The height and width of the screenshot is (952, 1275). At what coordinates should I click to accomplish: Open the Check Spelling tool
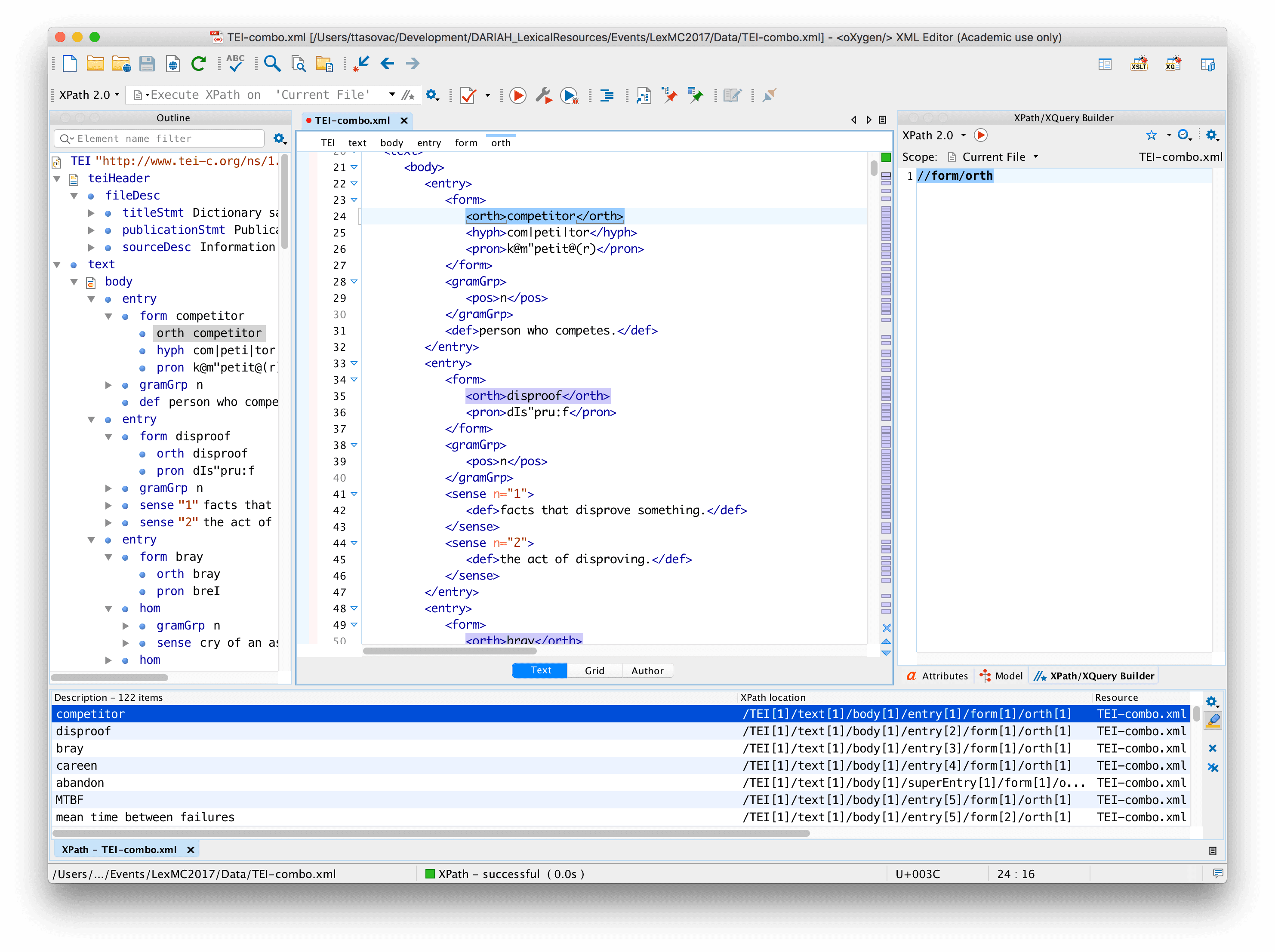click(x=235, y=63)
